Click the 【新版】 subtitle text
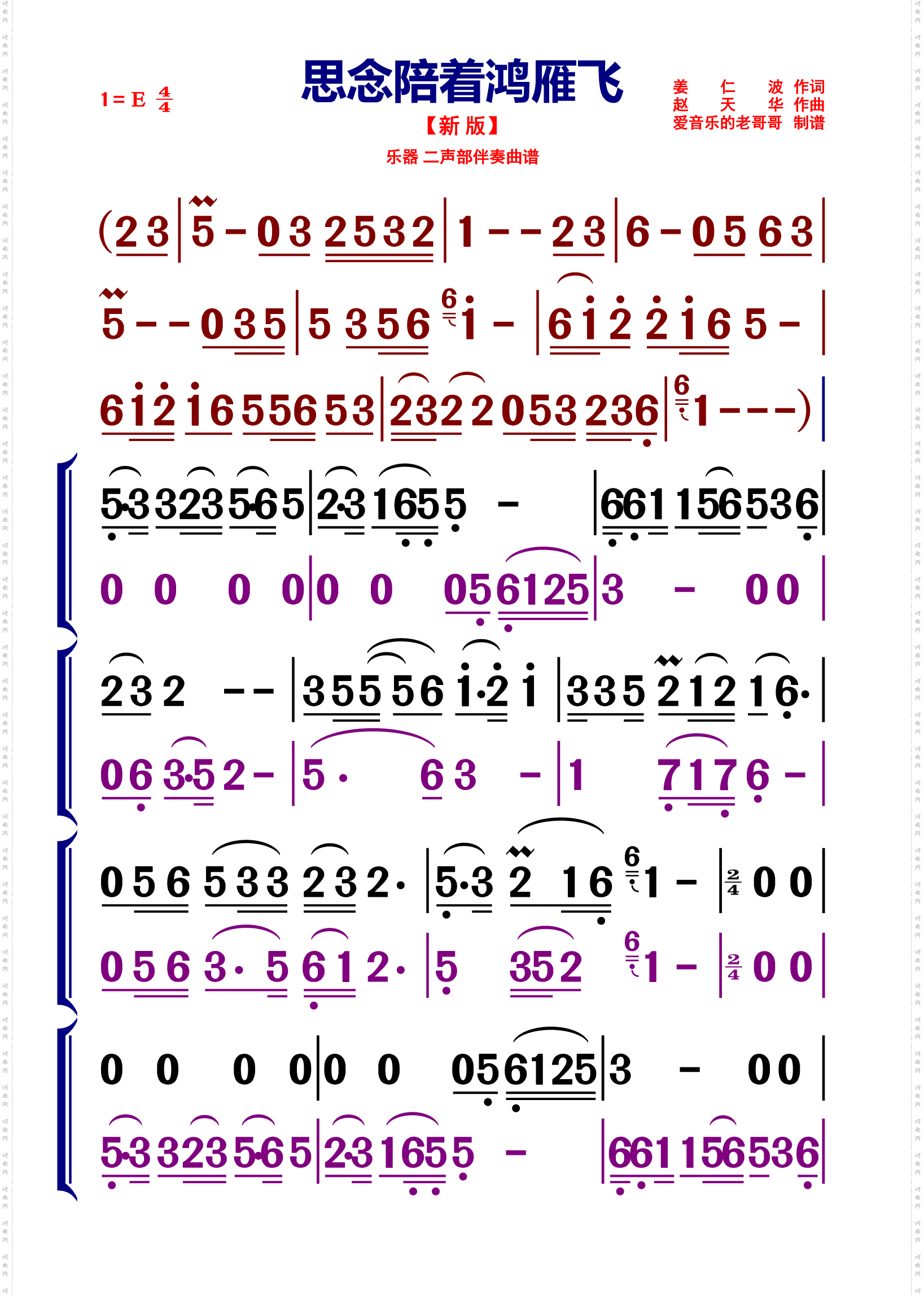The width and height of the screenshot is (924, 1296). pos(462,126)
